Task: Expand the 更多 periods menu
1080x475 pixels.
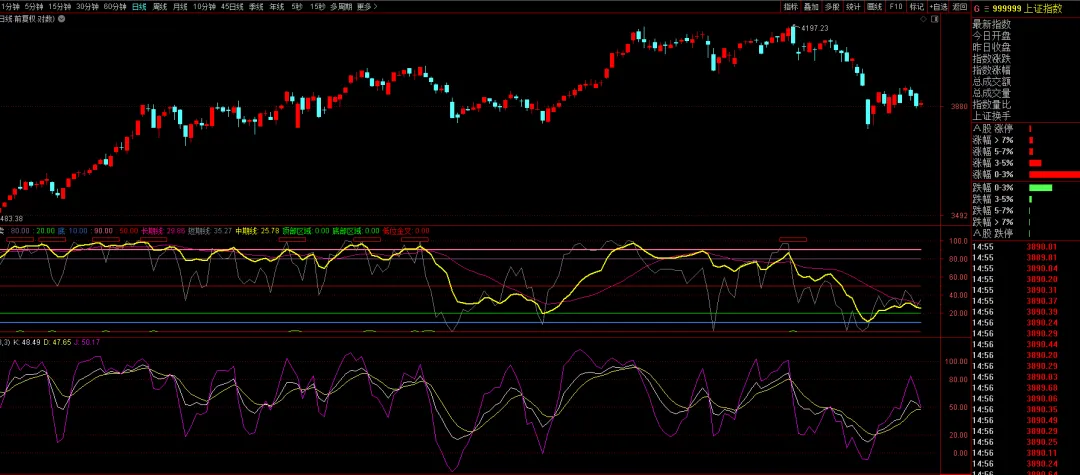Action: point(367,6)
